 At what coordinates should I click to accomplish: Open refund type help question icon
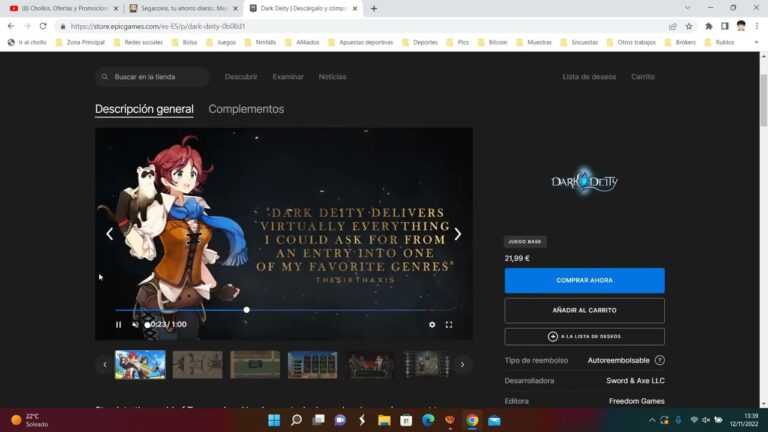[x=660, y=360]
